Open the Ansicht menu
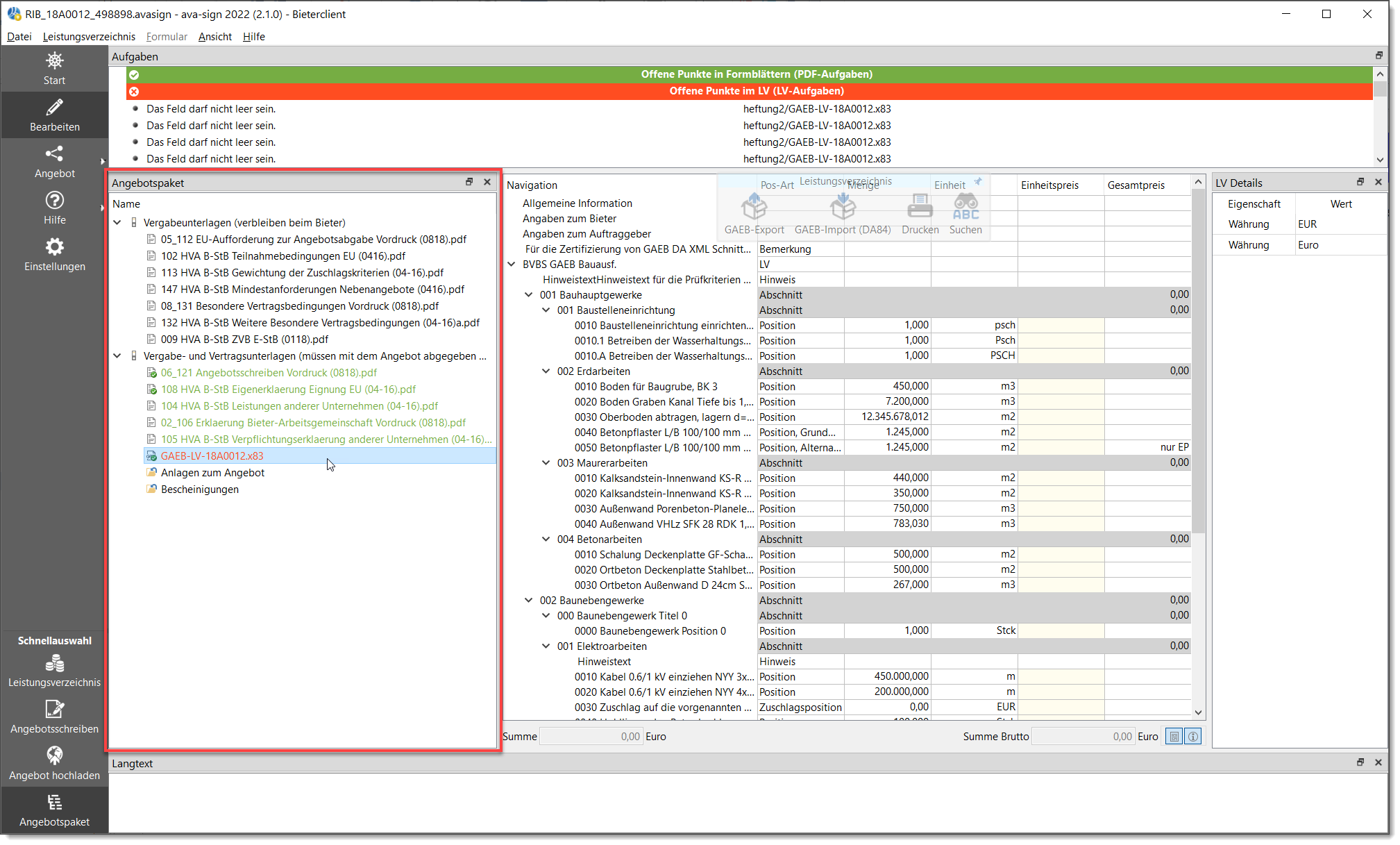The height and width of the screenshot is (845, 1400). pos(214,37)
